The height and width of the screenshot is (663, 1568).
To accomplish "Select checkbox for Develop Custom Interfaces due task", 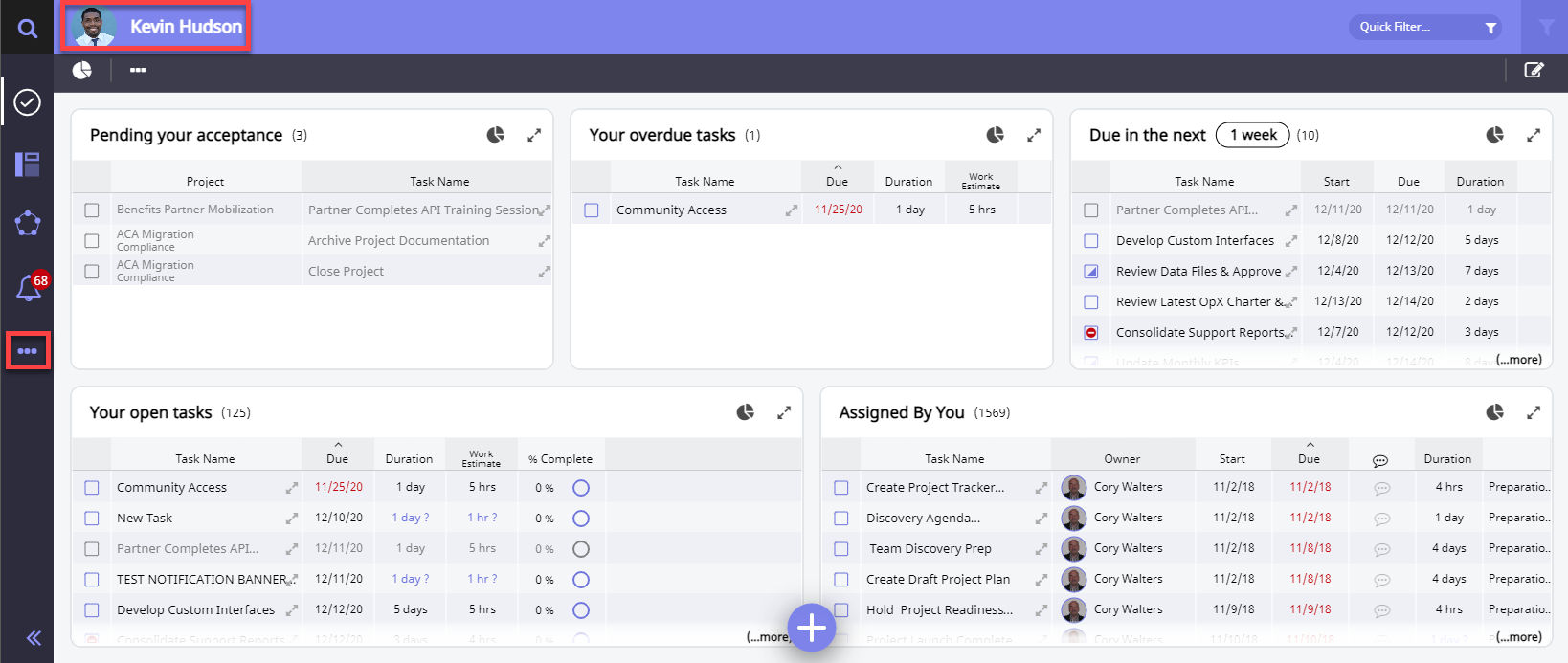I will tap(1091, 241).
